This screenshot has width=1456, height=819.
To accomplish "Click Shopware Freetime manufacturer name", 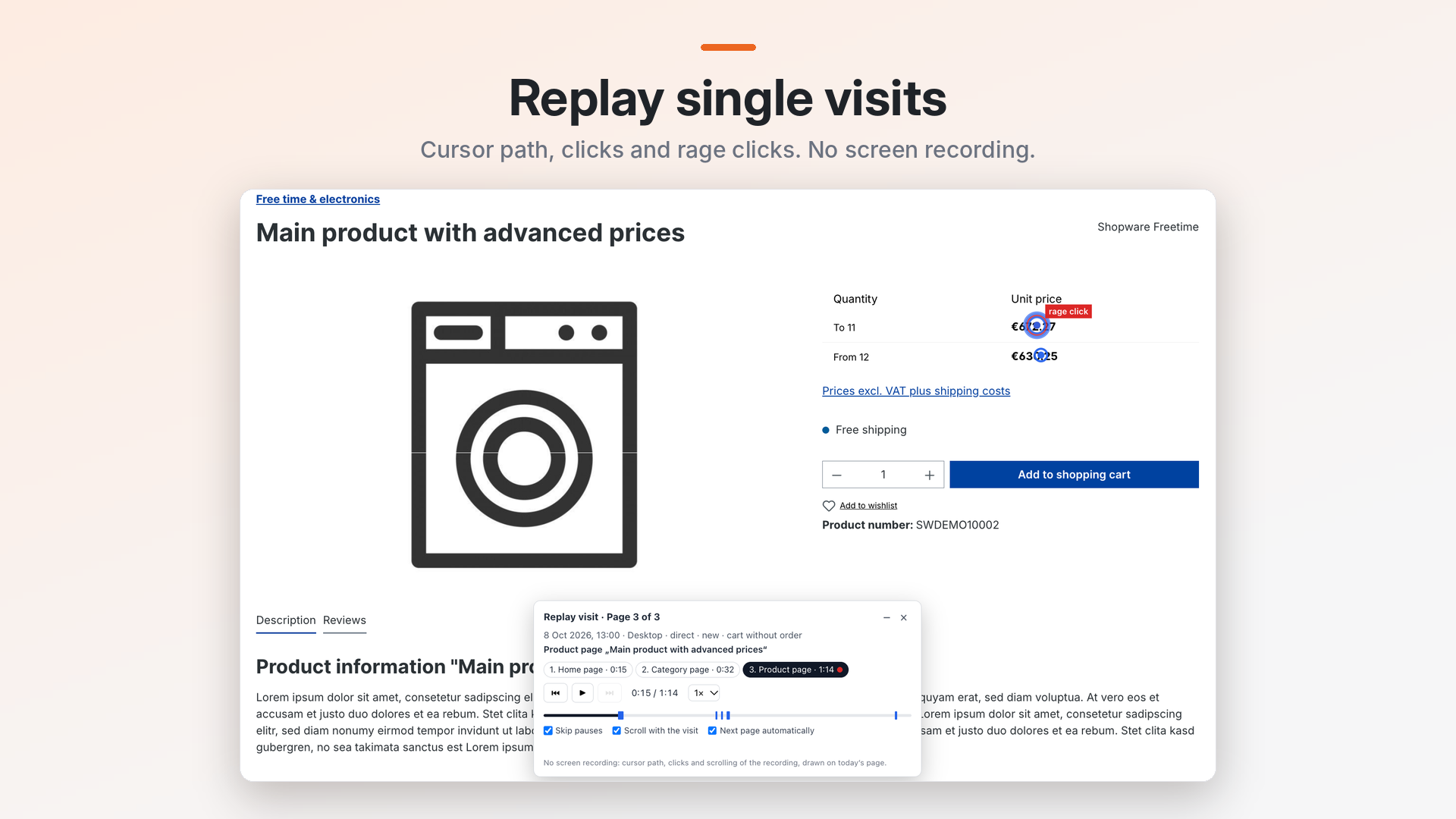I will [x=1147, y=227].
